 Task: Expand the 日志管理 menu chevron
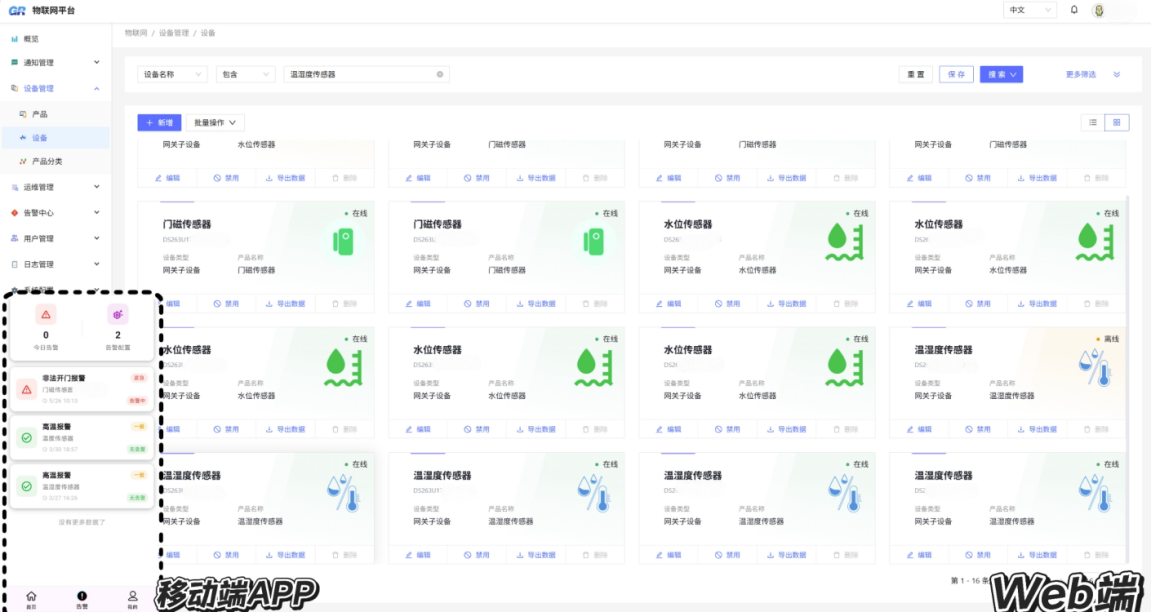(x=97, y=264)
